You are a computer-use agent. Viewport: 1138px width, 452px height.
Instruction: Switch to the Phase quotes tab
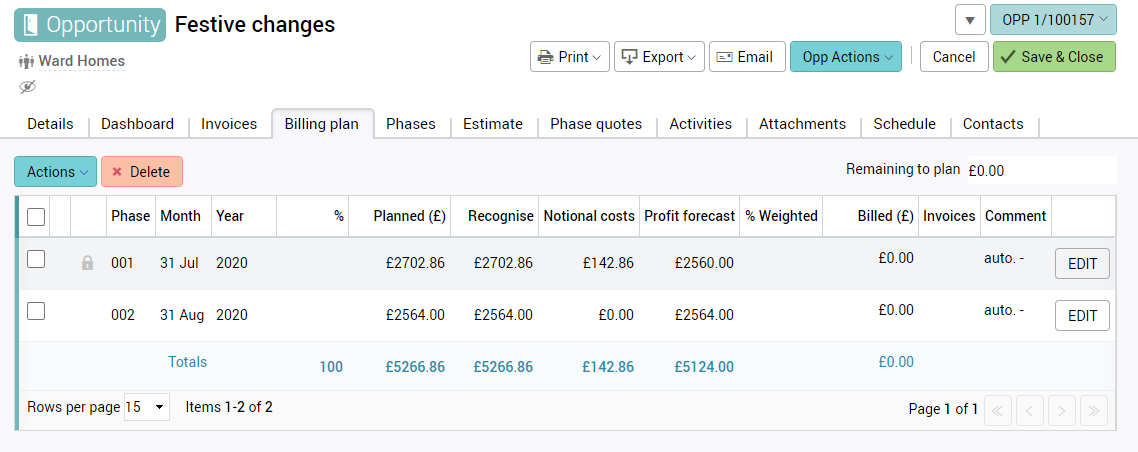click(x=596, y=124)
